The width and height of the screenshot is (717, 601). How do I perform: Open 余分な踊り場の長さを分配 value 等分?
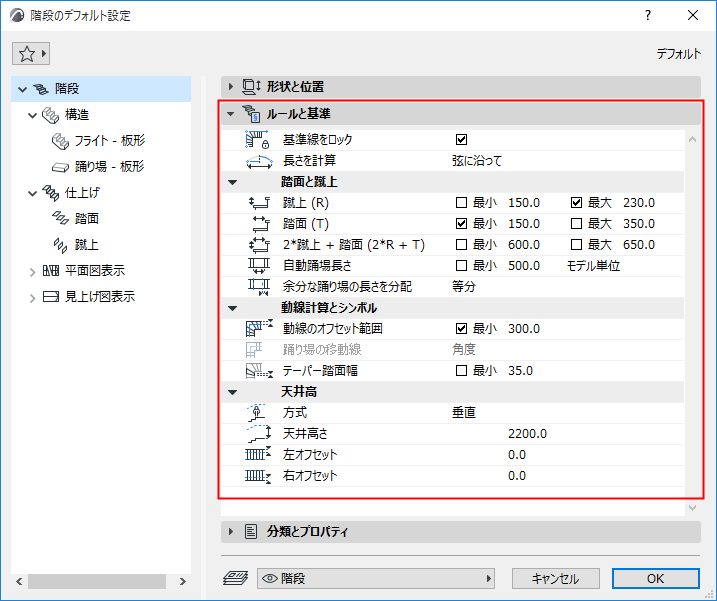[x=464, y=287]
